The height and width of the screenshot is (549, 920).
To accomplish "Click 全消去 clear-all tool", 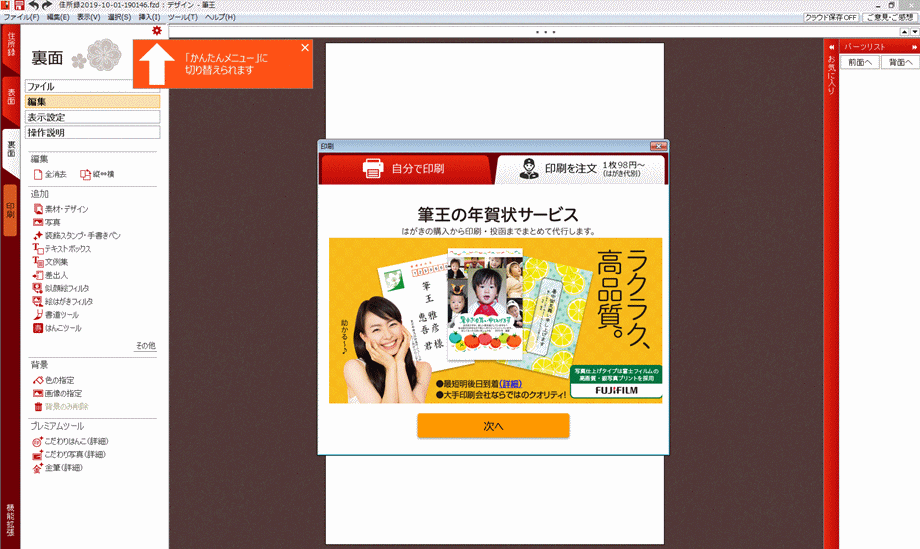I will tap(50, 174).
